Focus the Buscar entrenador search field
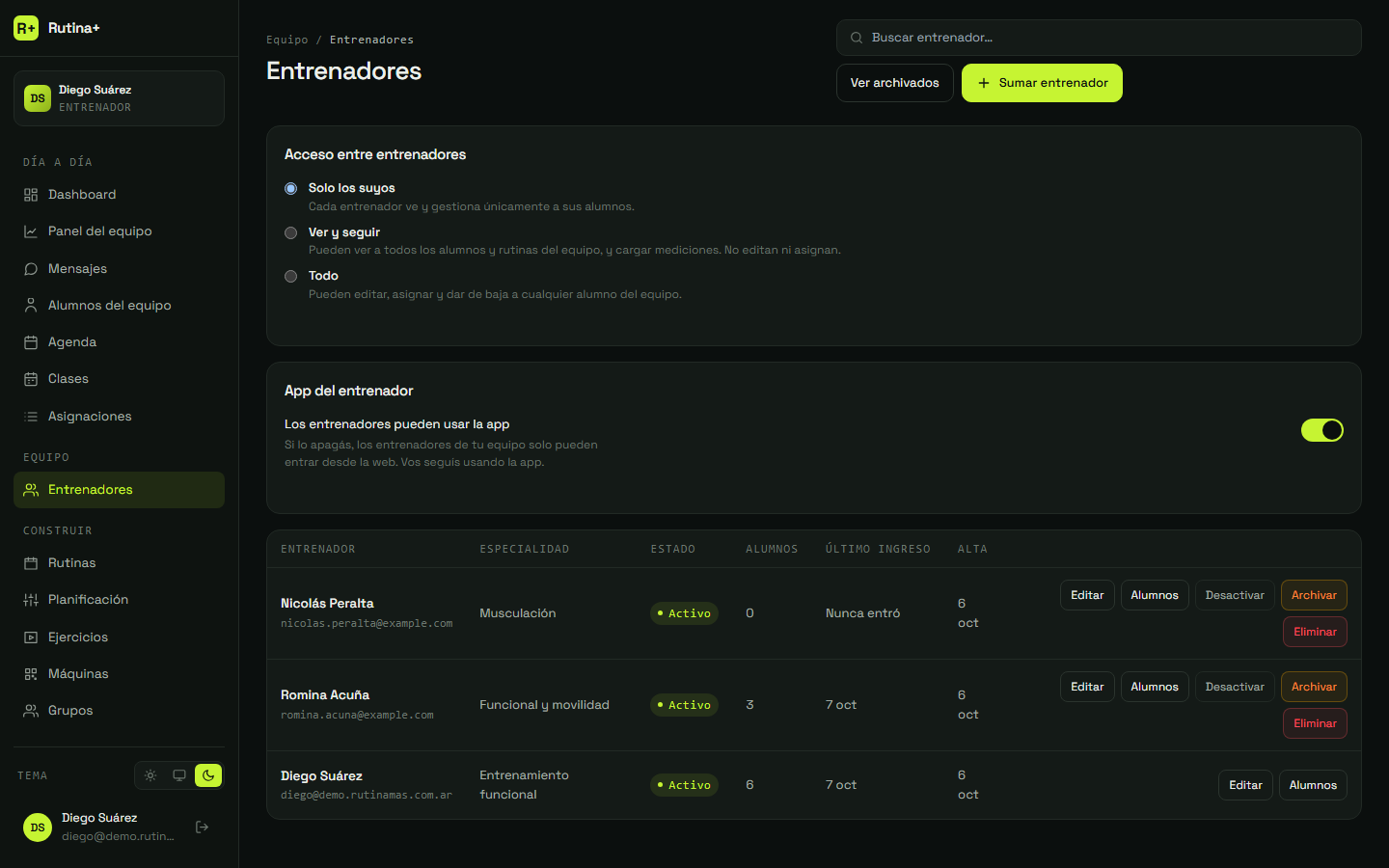Screen dimensions: 1389x868 [x=1099, y=38]
